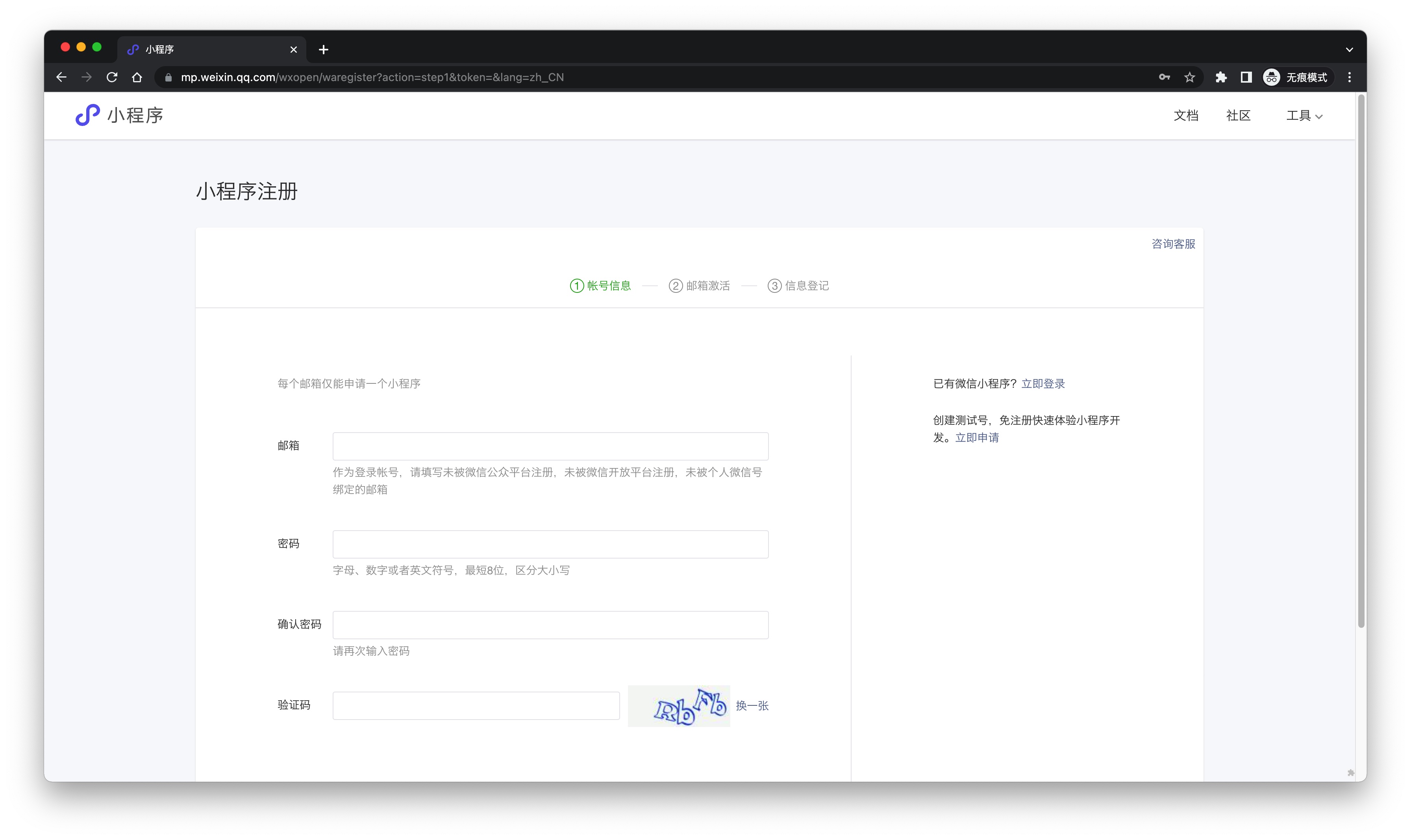Click the bookmark star icon
The width and height of the screenshot is (1411, 840).
click(x=1190, y=77)
